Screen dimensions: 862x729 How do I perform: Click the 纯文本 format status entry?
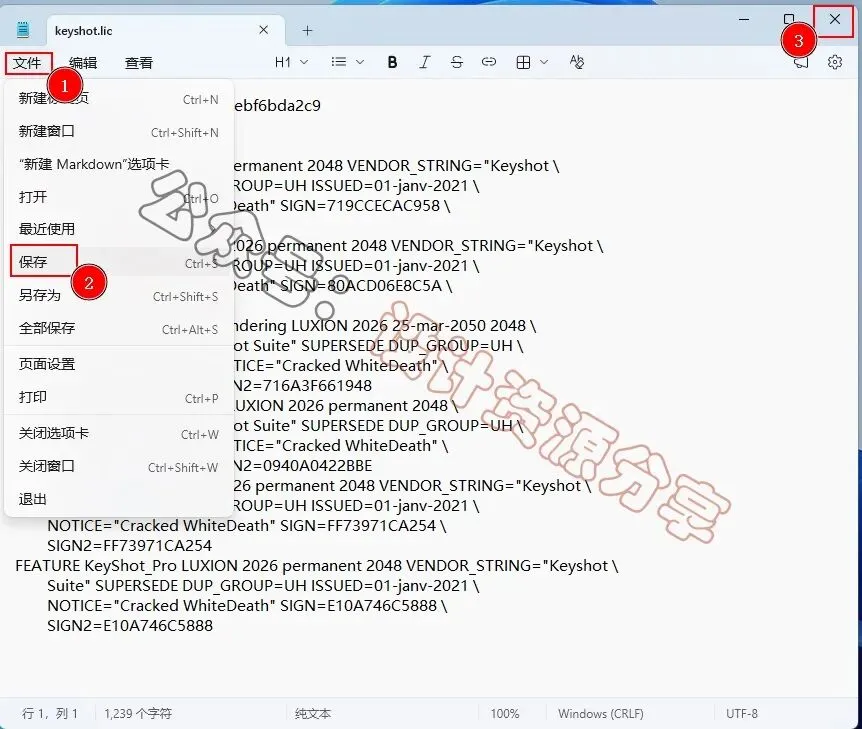[x=313, y=714]
